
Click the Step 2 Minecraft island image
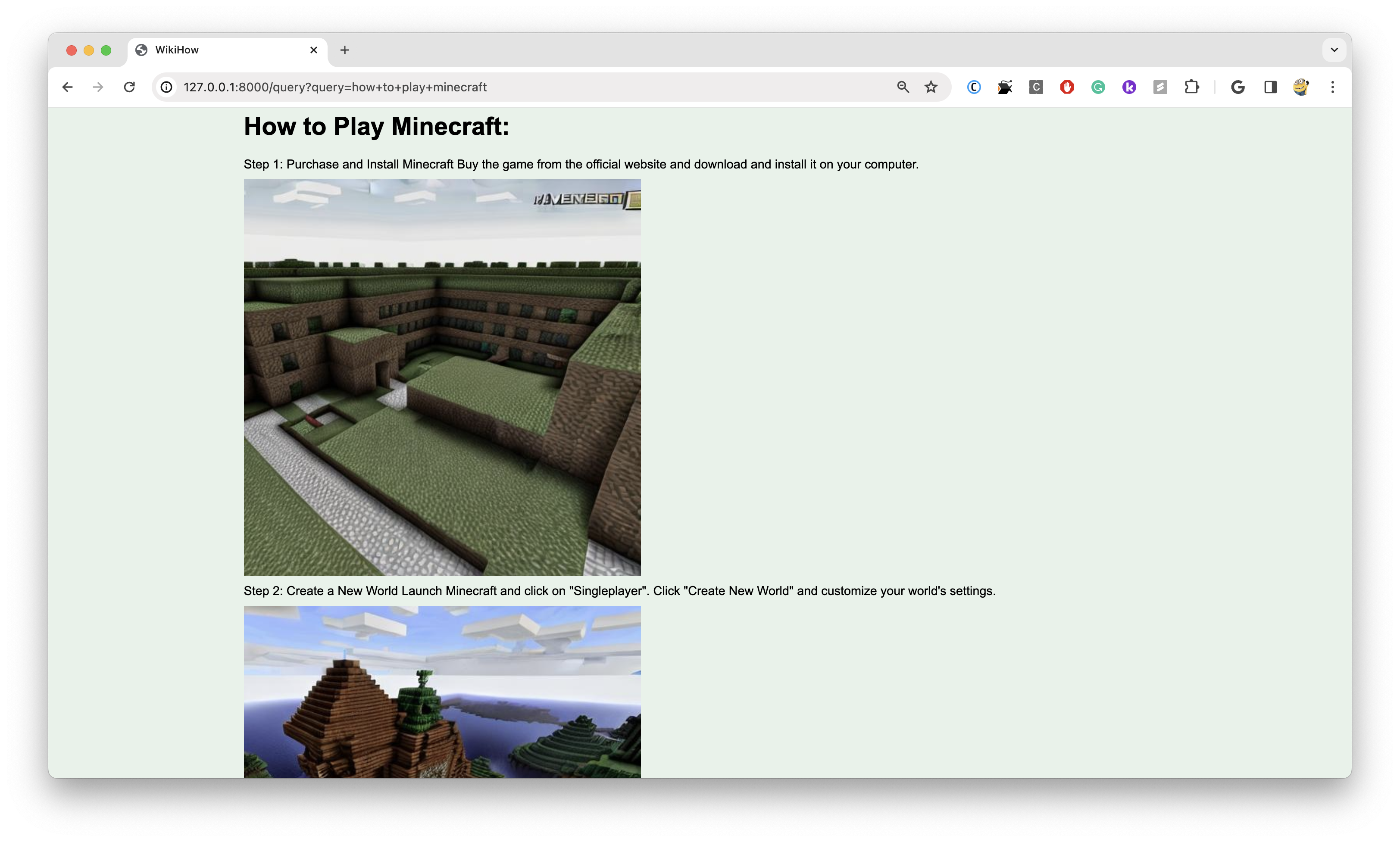pos(442,691)
